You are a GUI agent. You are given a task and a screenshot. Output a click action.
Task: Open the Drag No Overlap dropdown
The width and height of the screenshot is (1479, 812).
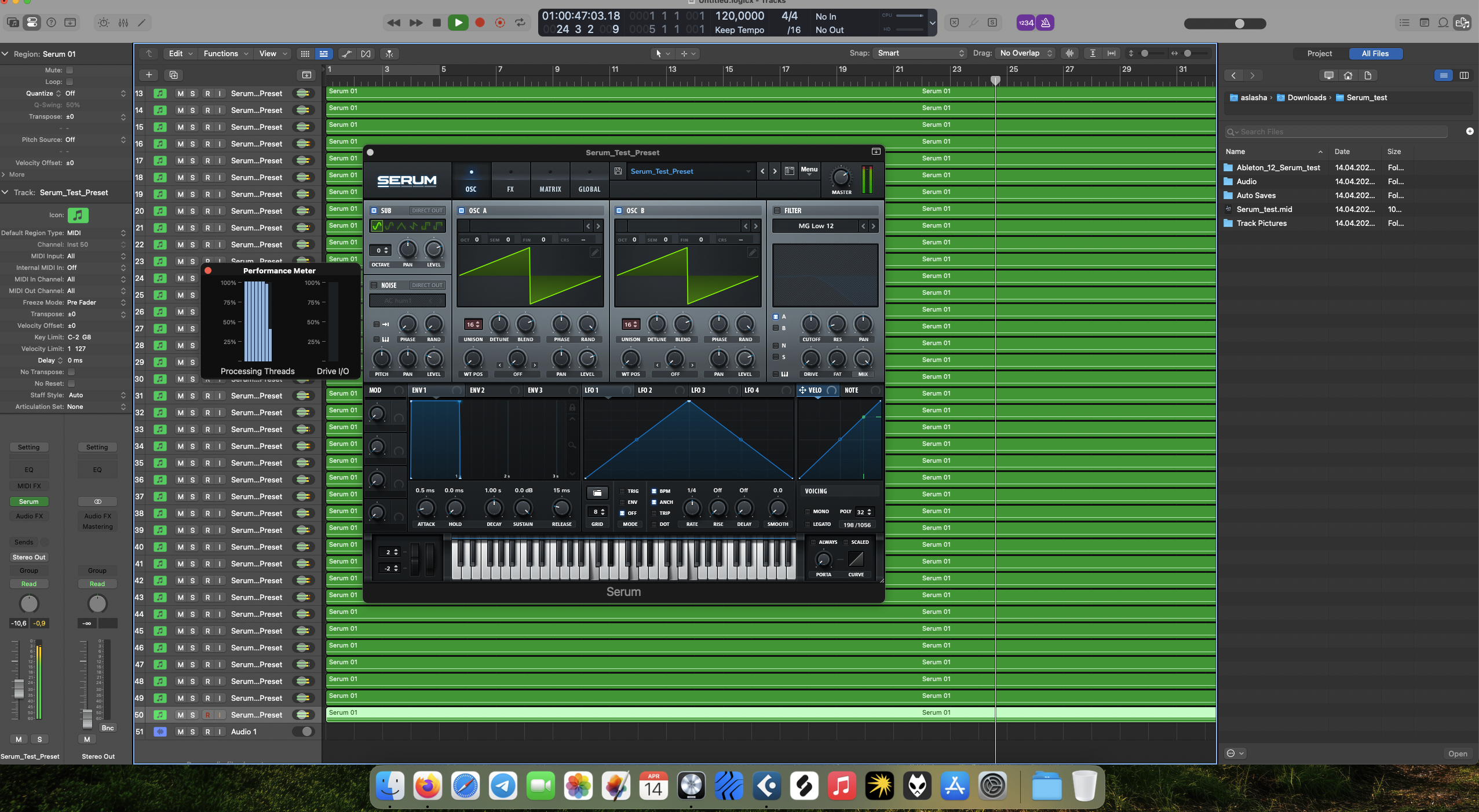(1025, 53)
